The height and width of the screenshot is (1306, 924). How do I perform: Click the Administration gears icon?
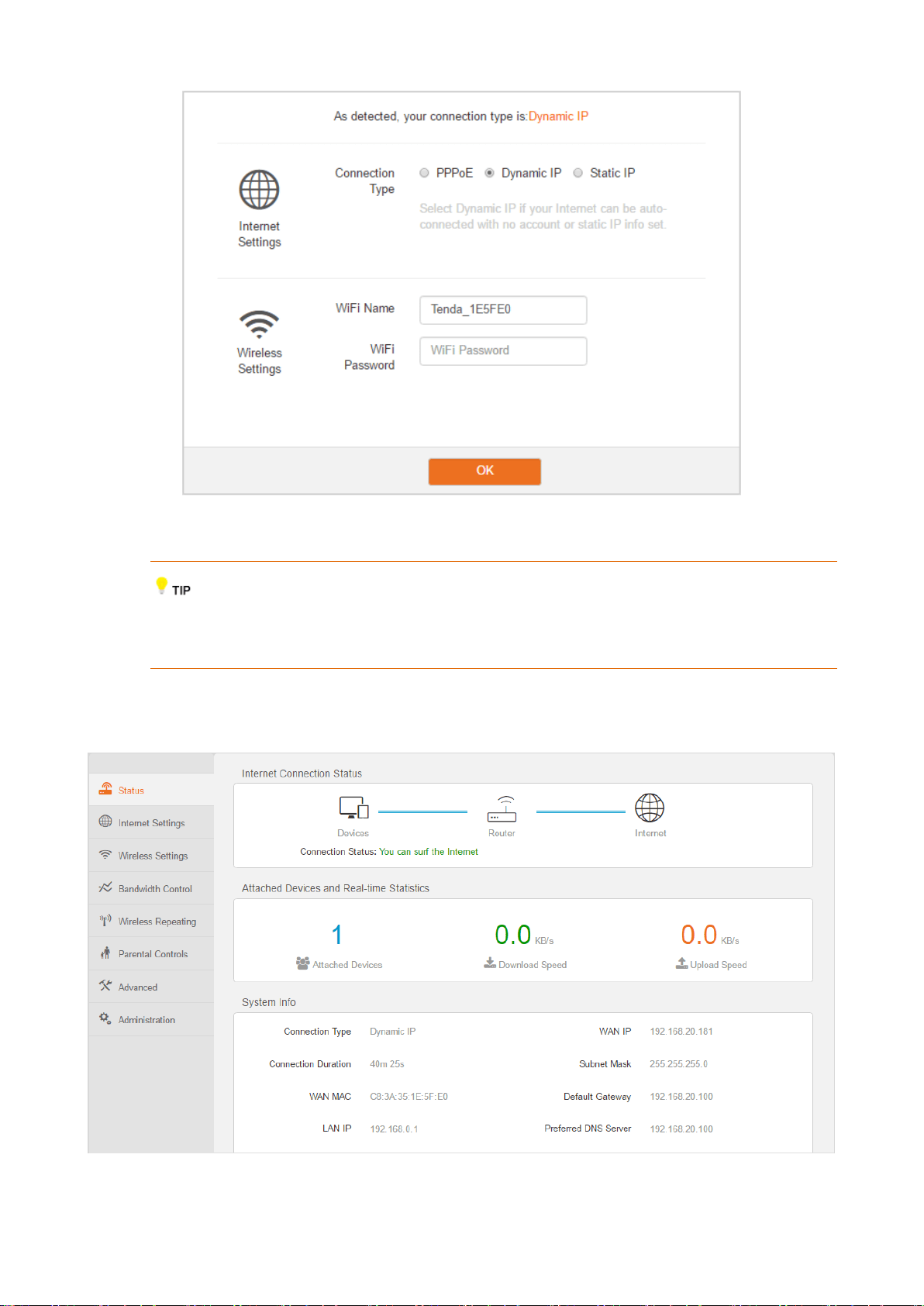(105, 1018)
